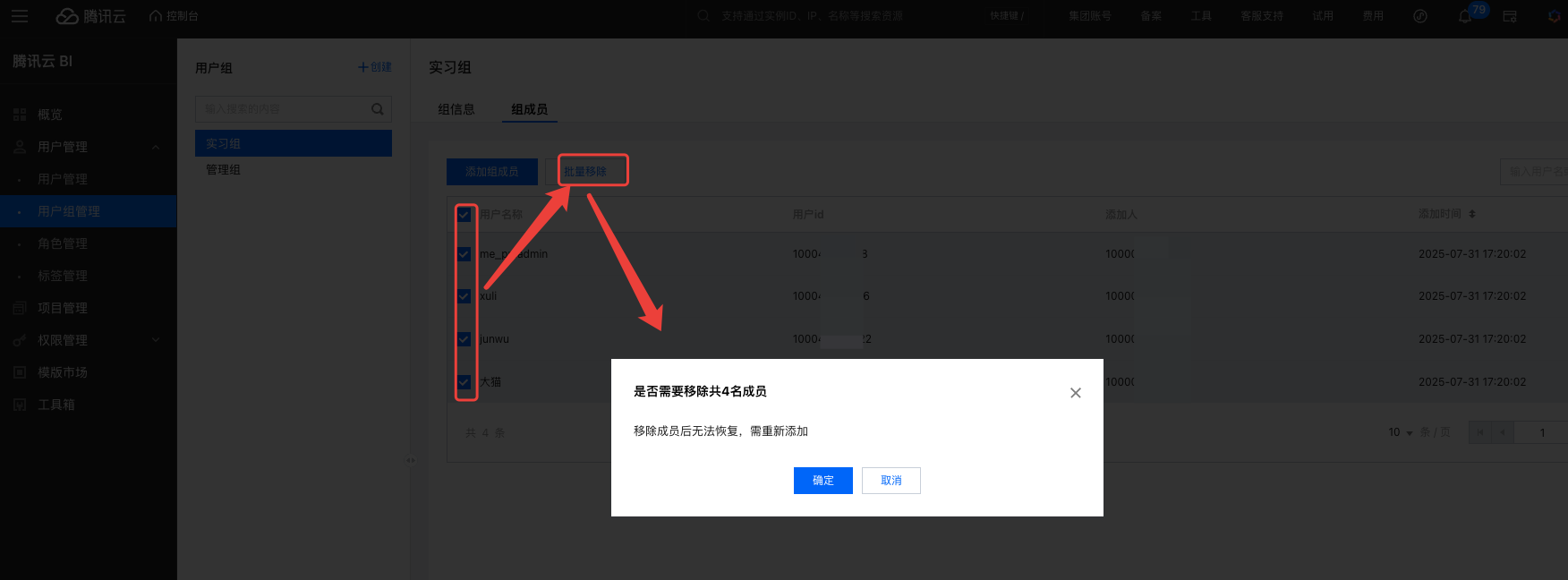The height and width of the screenshot is (580, 1568).
Task: Open the 控制台 home link
Action: click(x=174, y=16)
